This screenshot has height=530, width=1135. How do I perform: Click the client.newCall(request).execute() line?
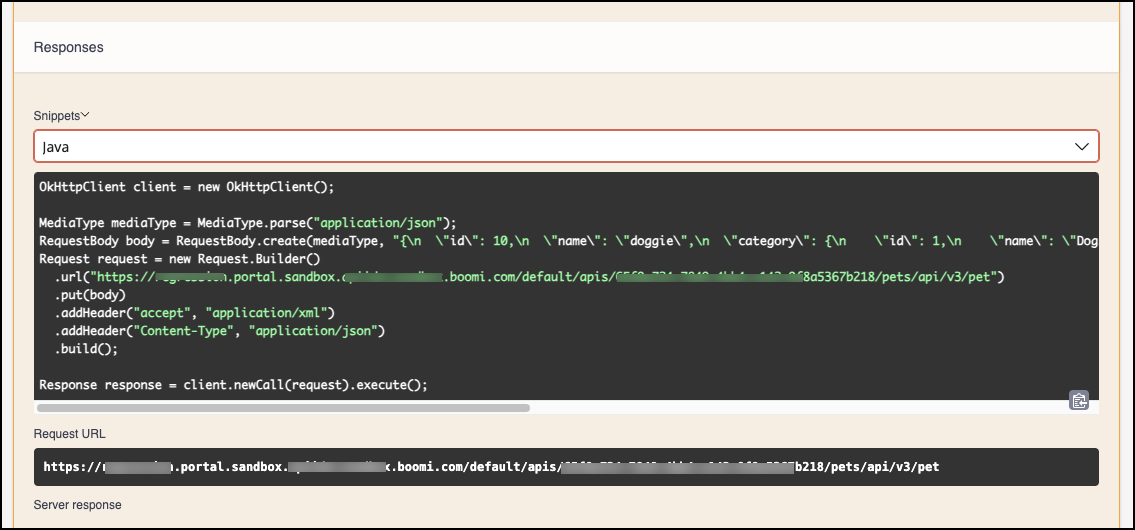[233, 384]
